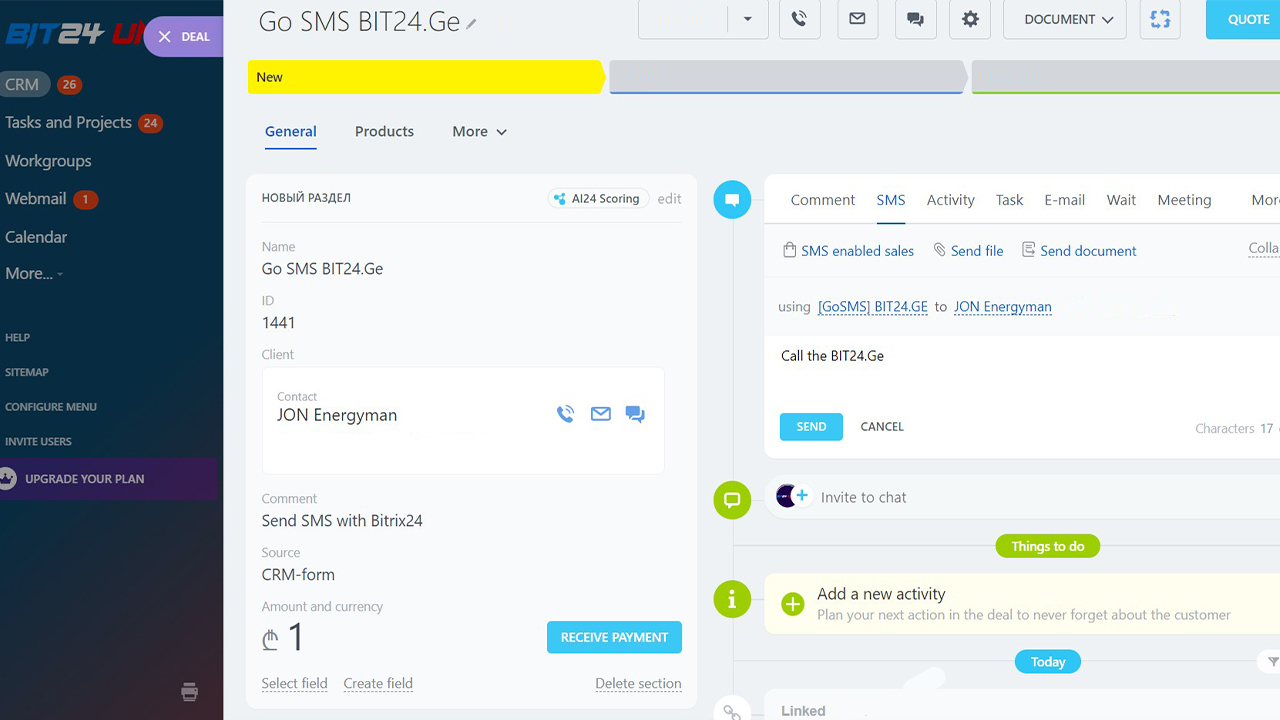Click the JON Energyman recipient link
1280x720 pixels.
[x=1002, y=307]
